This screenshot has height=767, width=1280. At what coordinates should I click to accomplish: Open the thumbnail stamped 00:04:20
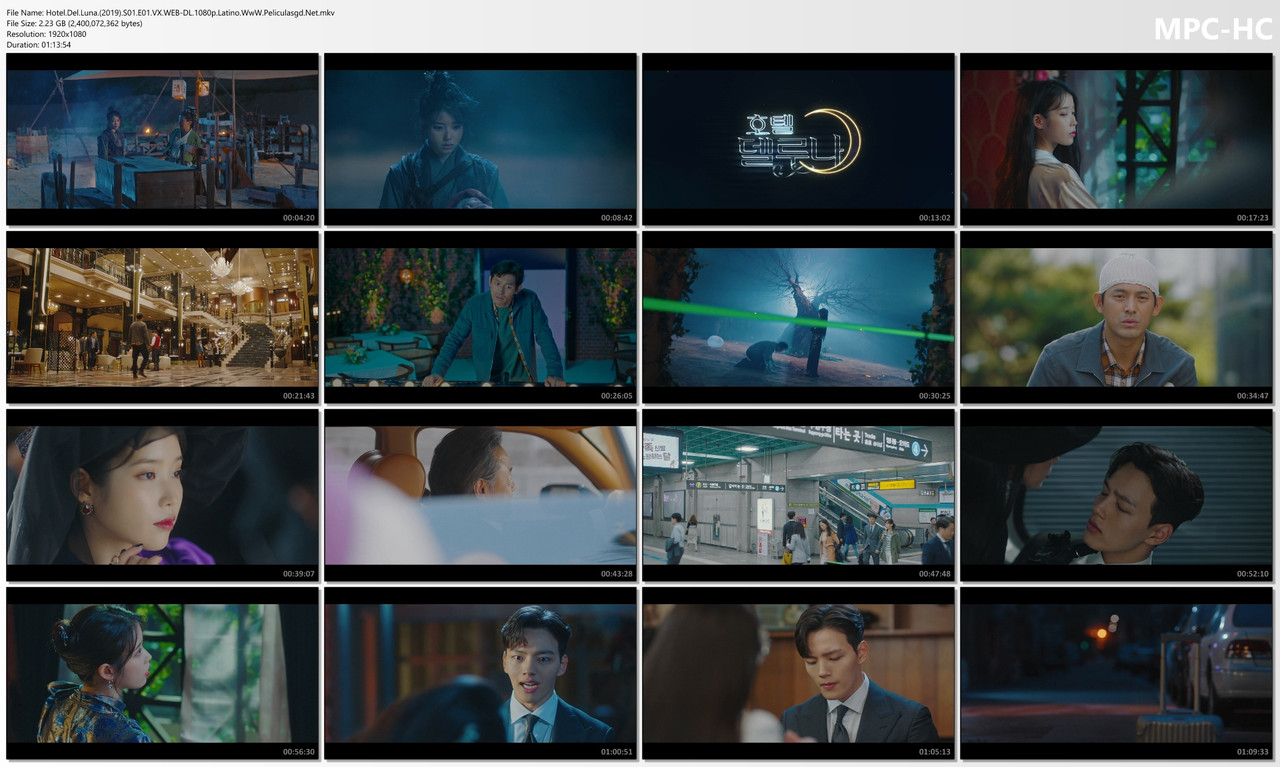(x=162, y=139)
